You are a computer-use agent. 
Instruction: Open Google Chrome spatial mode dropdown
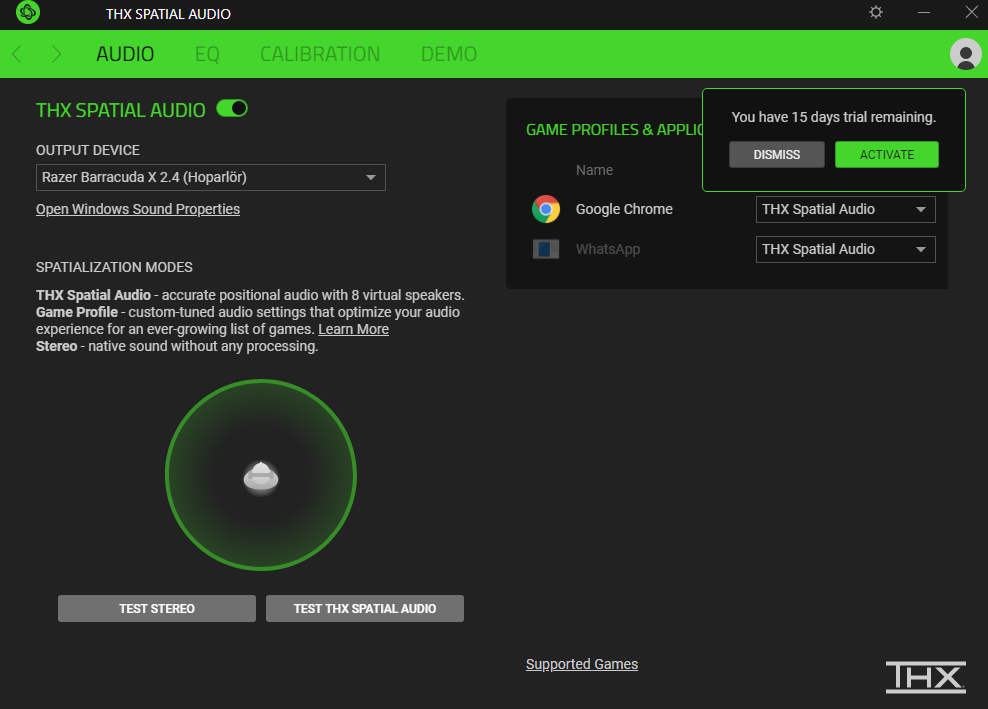pyautogui.click(x=846, y=209)
